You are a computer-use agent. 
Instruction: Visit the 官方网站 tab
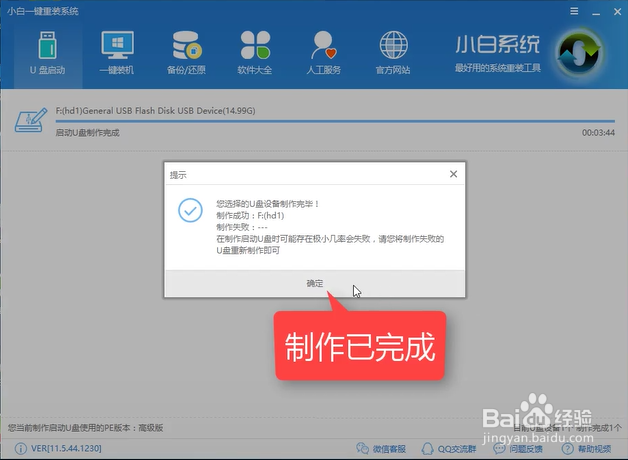point(393,53)
